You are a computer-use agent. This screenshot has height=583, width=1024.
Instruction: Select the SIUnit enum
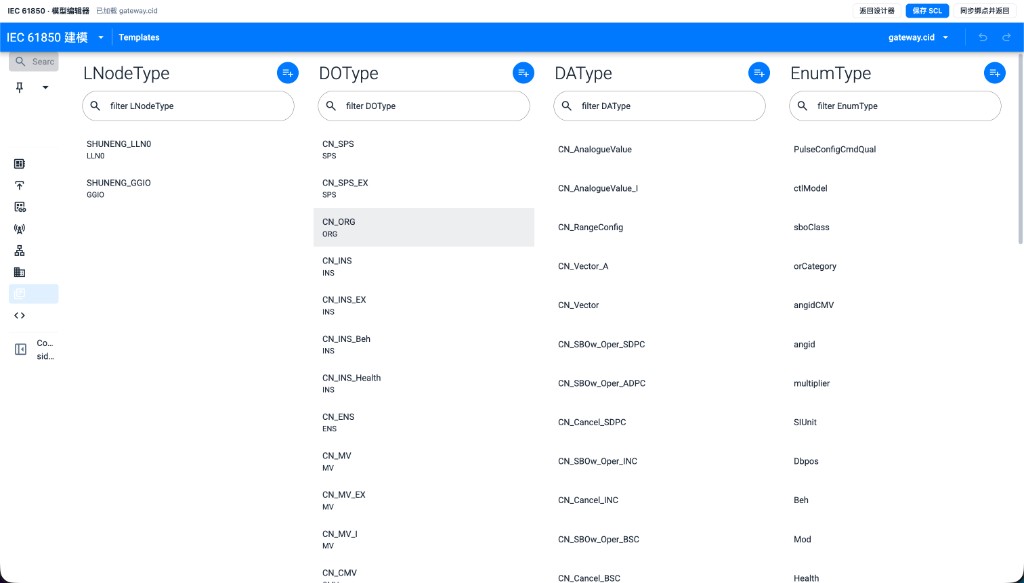895,422
